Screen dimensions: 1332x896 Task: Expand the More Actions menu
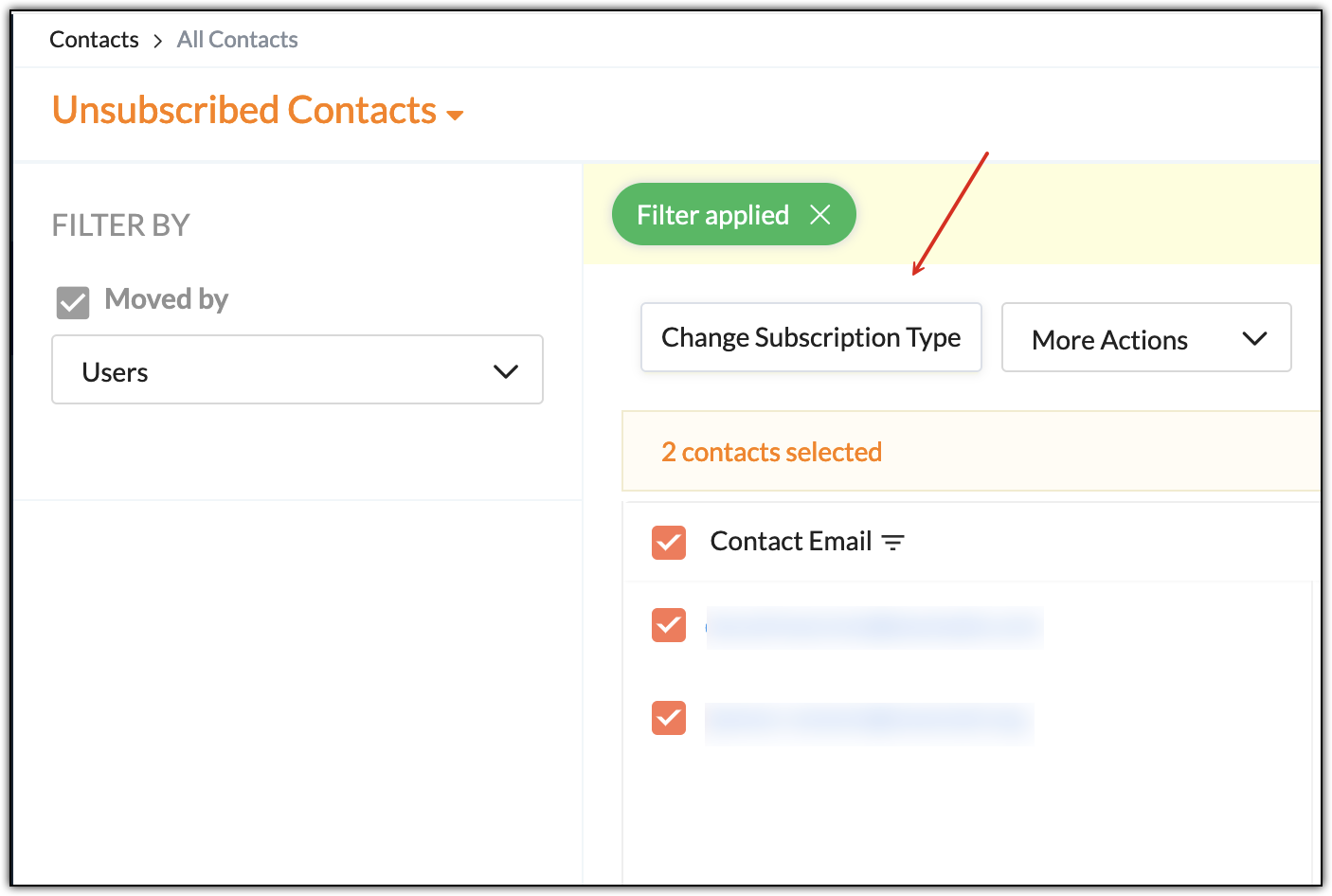pyautogui.click(x=1145, y=338)
